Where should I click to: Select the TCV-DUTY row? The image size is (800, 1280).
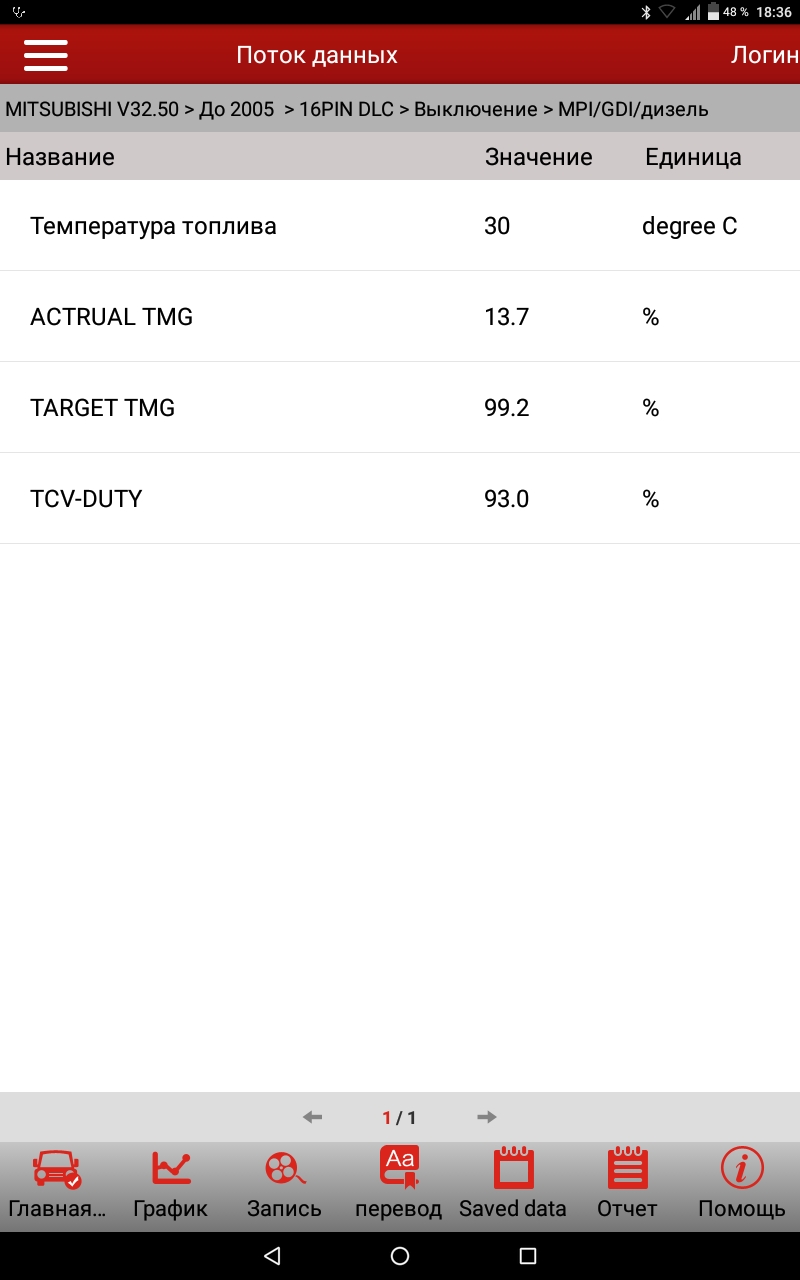pos(400,498)
